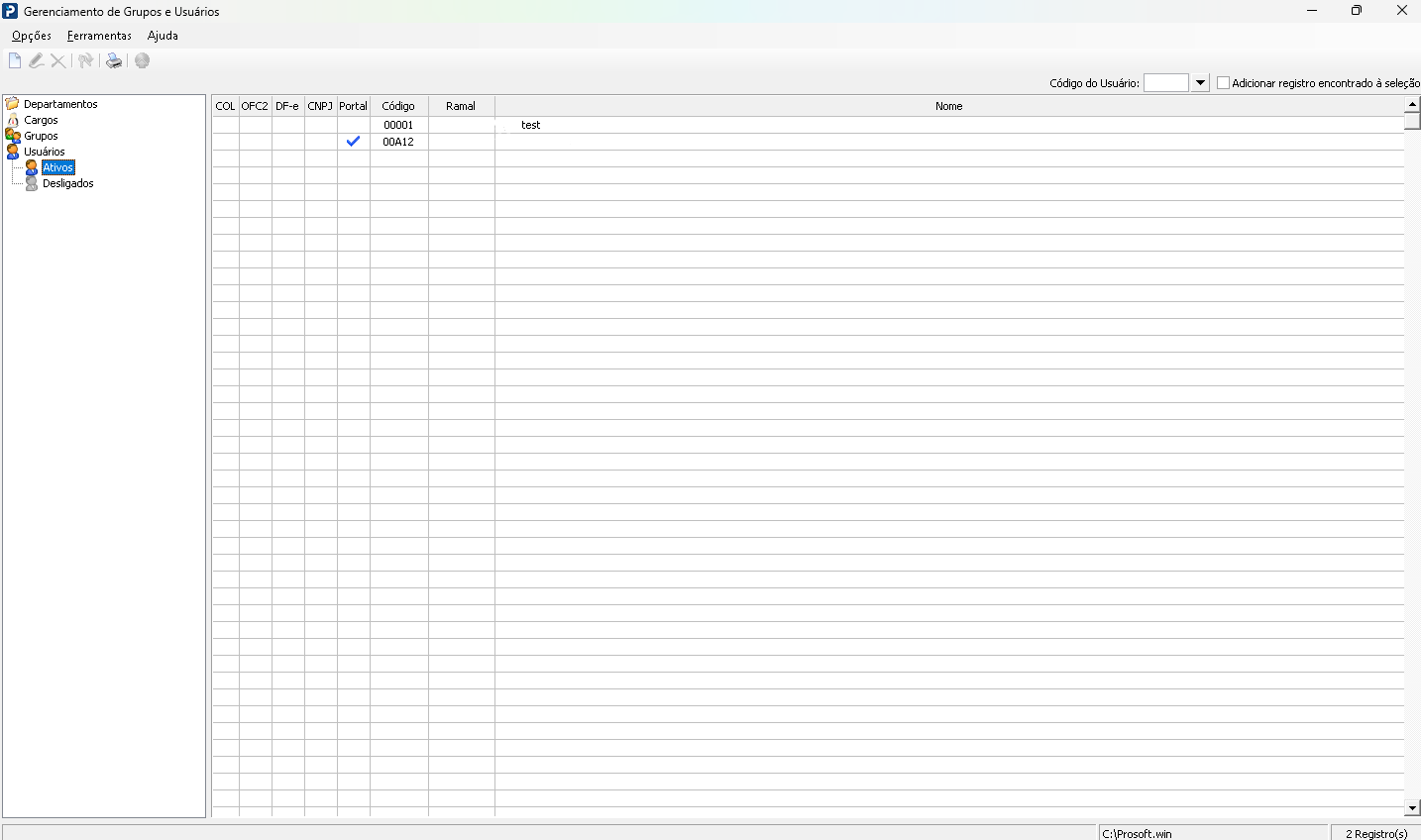Click the New record toolbar icon
1421x840 pixels.
point(15,61)
